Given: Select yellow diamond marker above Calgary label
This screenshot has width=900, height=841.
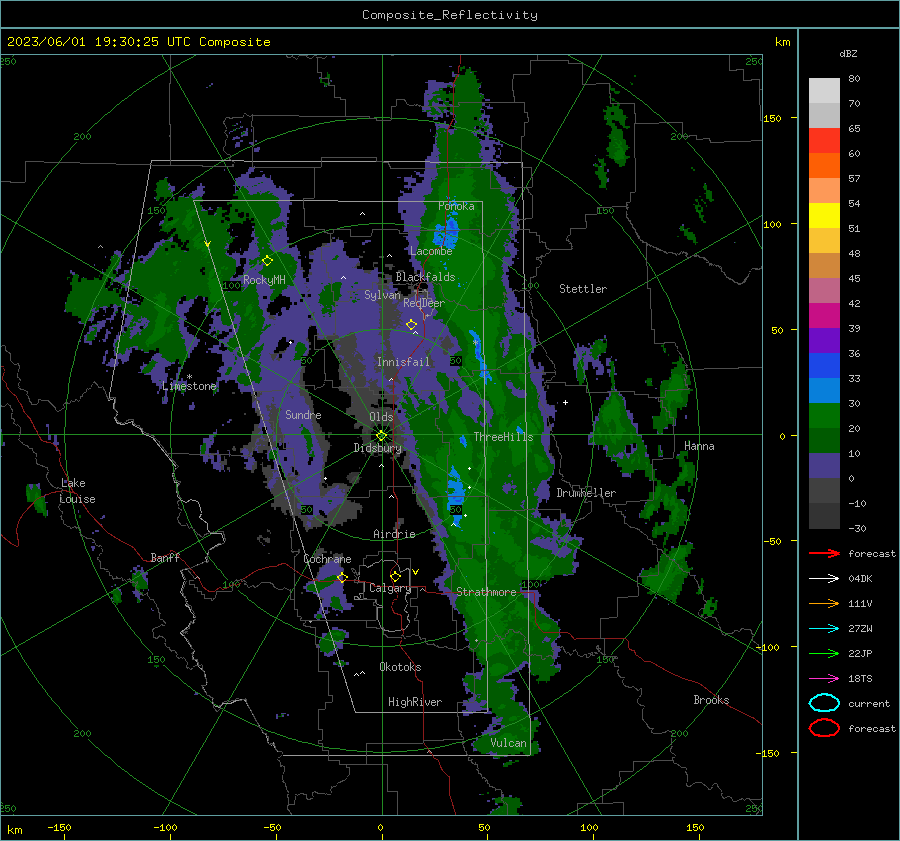Looking at the screenshot, I should tap(395, 576).
